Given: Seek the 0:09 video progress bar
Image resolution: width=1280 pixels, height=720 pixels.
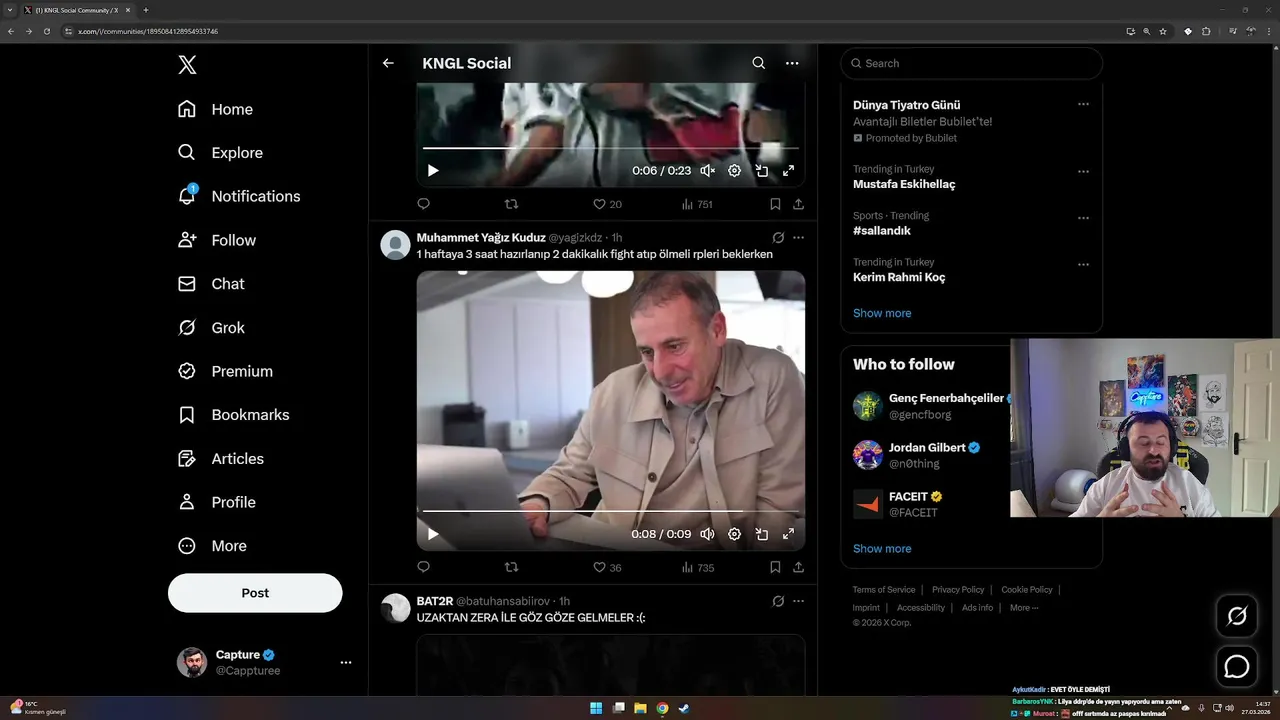Looking at the screenshot, I should (x=610, y=511).
